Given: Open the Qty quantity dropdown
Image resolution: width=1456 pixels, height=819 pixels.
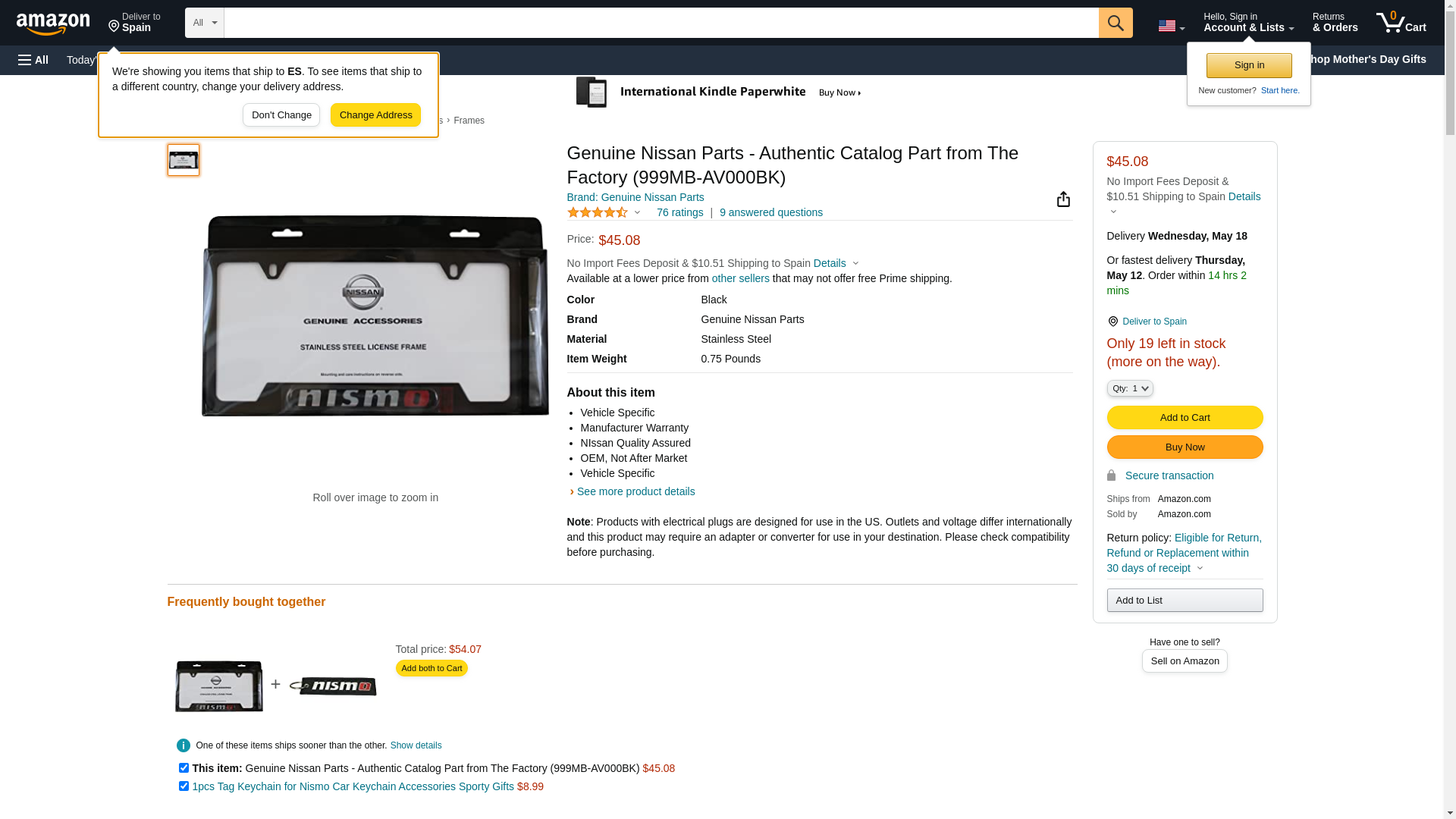Looking at the screenshot, I should 1129,388.
